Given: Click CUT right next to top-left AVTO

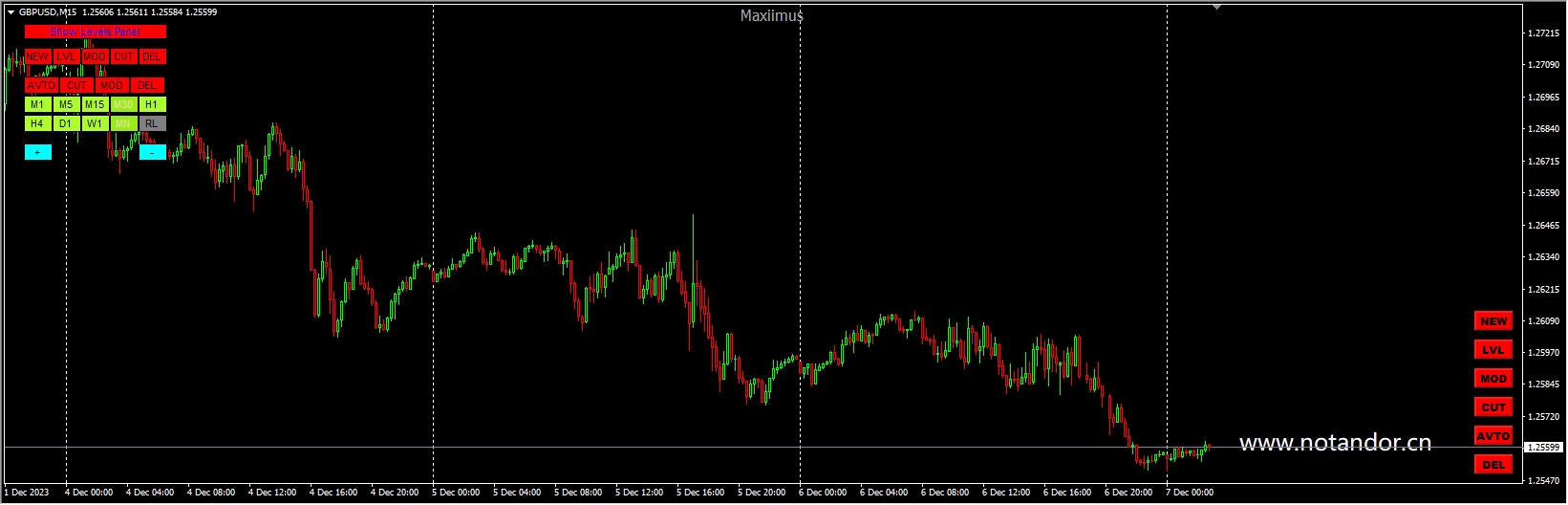Looking at the screenshot, I should (x=76, y=85).
